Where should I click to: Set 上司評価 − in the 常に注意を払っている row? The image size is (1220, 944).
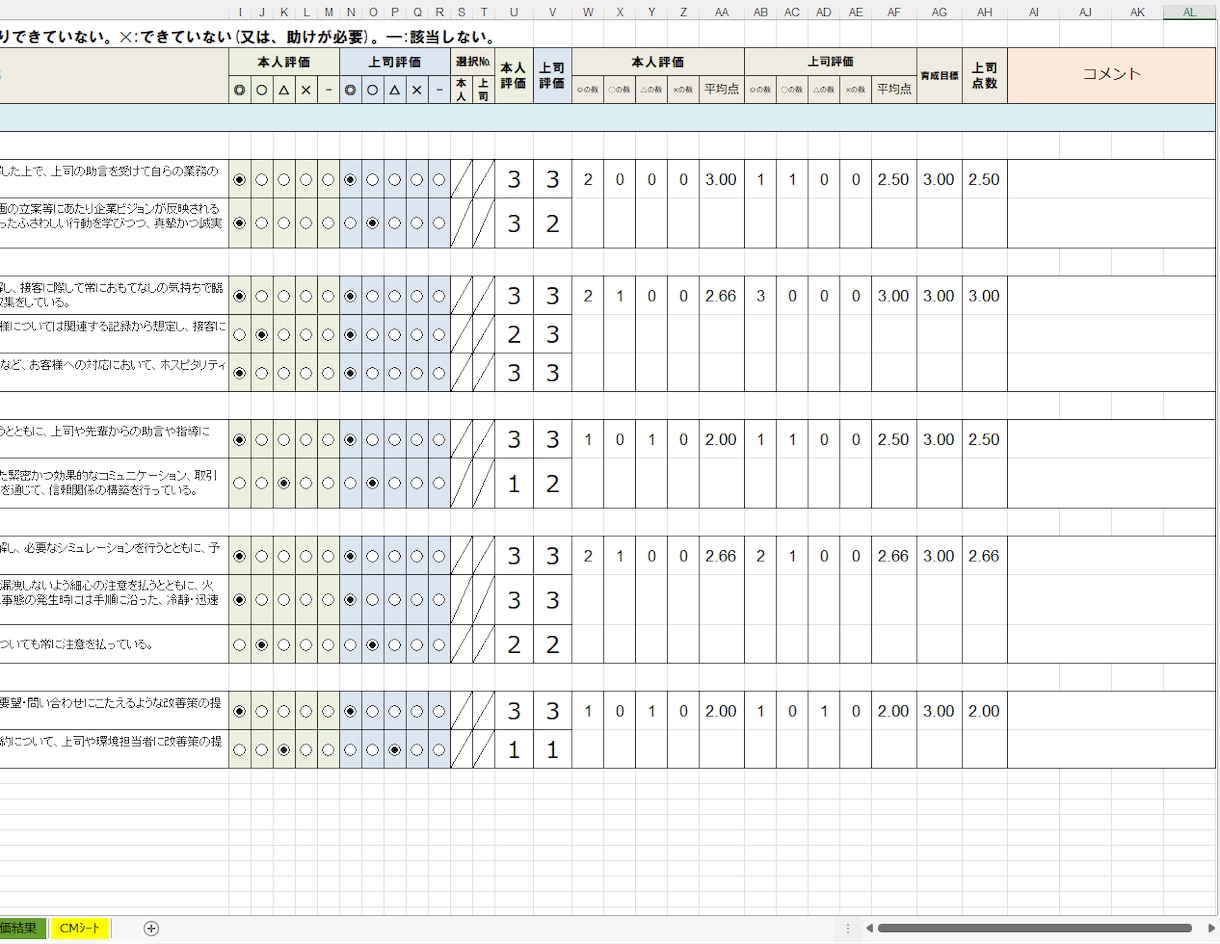439,645
